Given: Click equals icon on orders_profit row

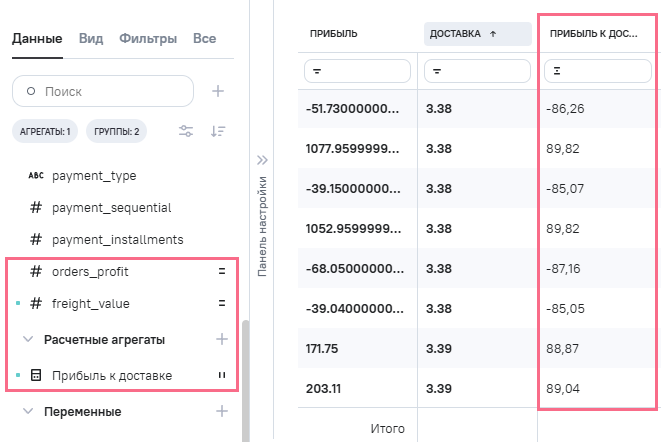Looking at the screenshot, I should [x=222, y=272].
